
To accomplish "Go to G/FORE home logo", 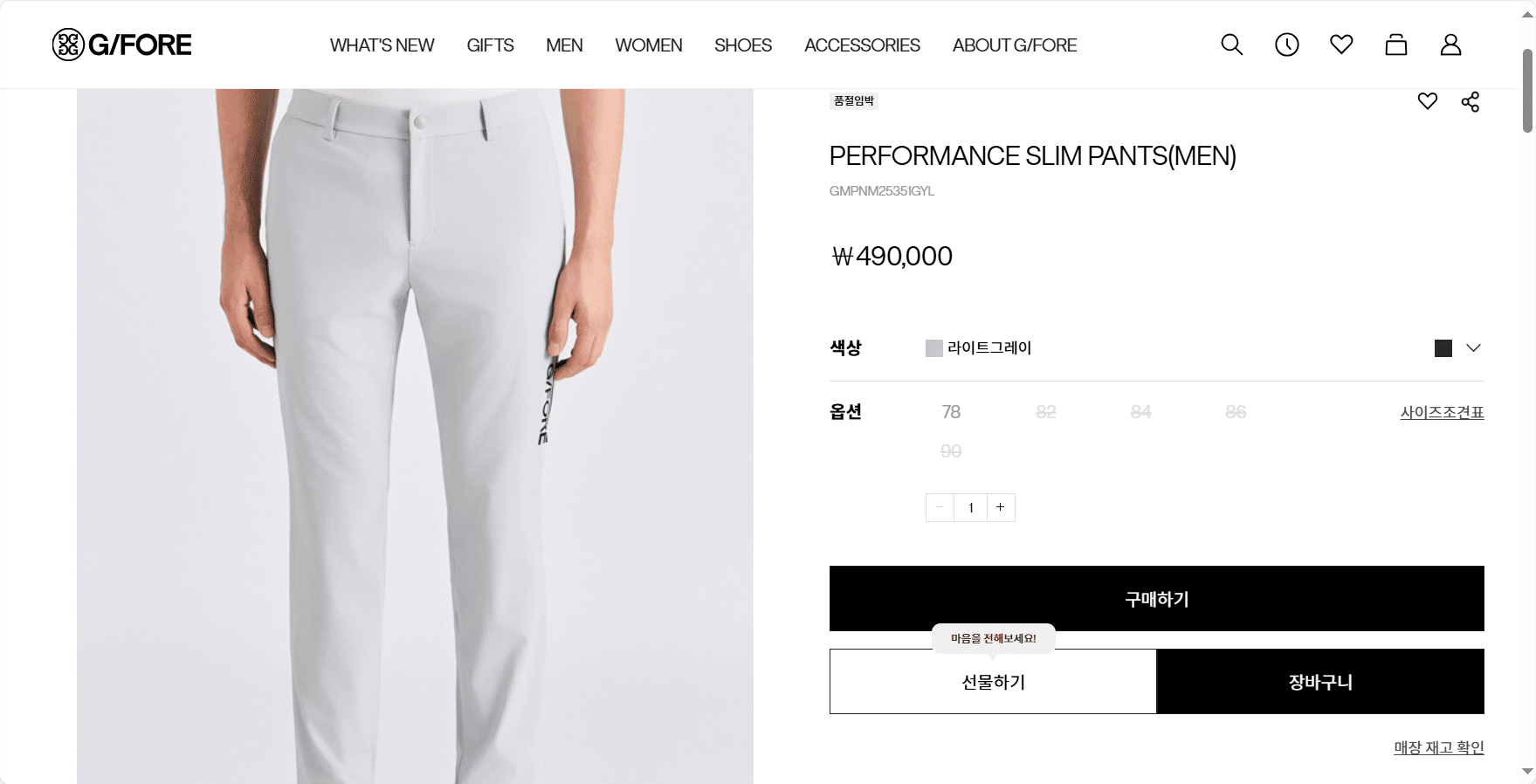I will pos(122,45).
